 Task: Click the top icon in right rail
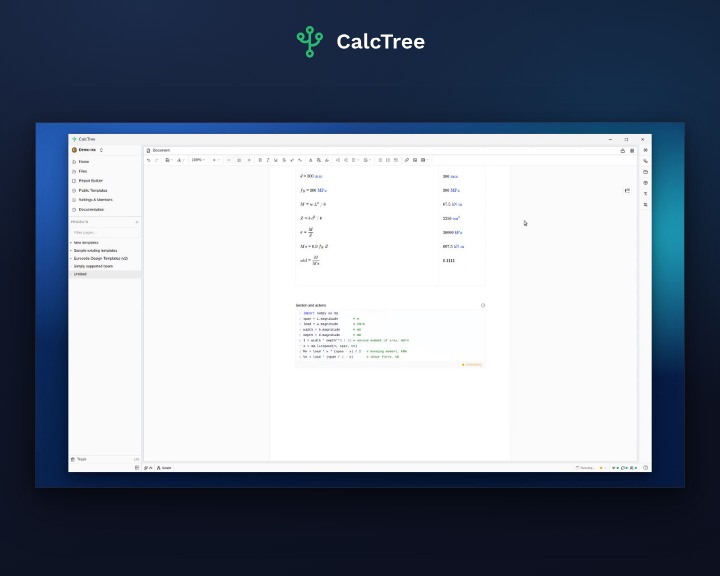coord(646,150)
